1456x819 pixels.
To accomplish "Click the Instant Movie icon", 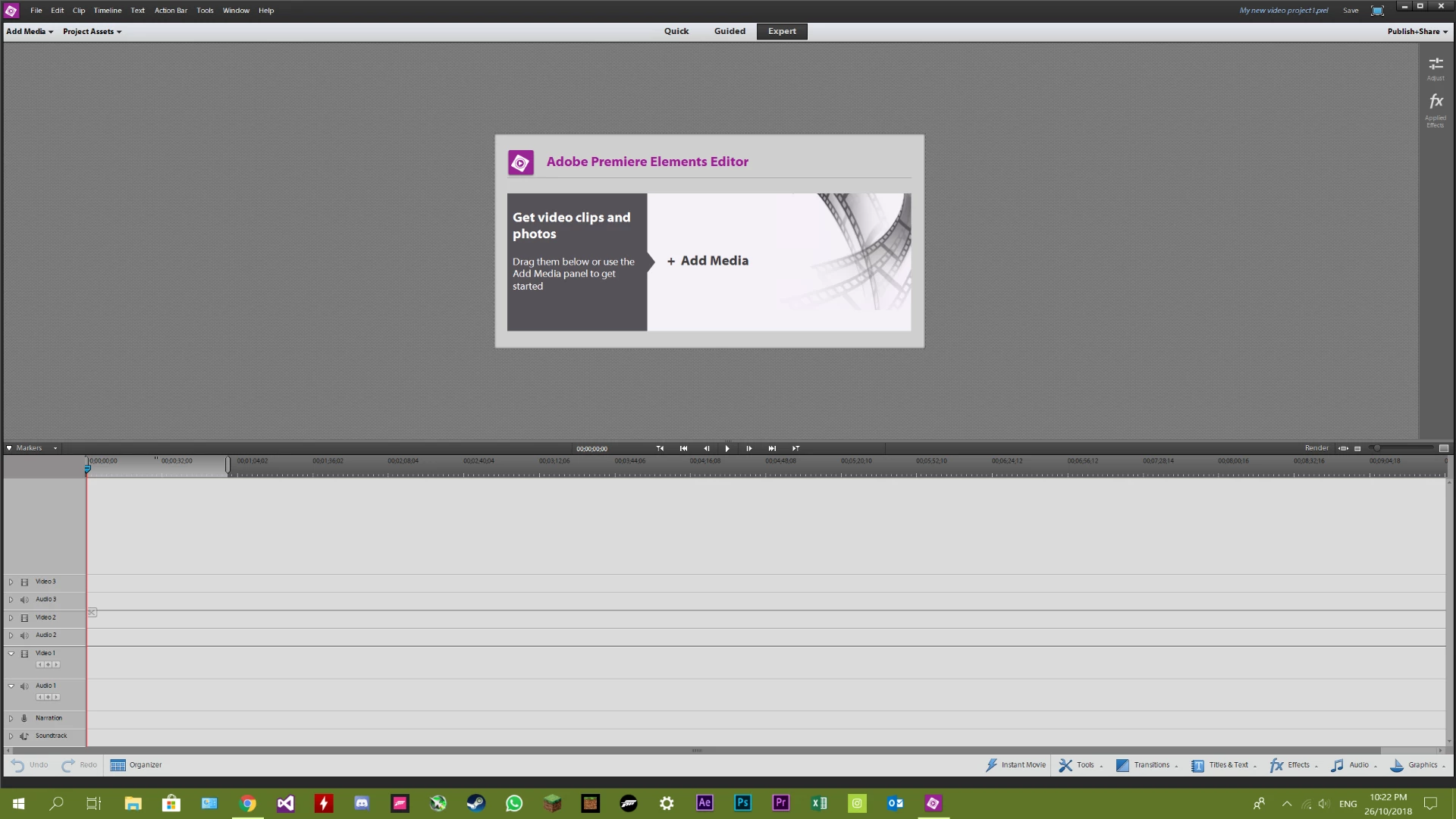I will coord(991,765).
